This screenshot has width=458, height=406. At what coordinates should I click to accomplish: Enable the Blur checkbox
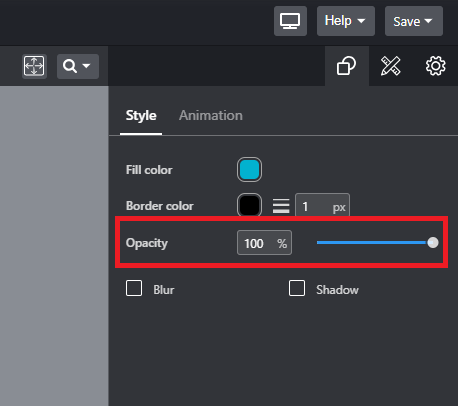coord(134,288)
